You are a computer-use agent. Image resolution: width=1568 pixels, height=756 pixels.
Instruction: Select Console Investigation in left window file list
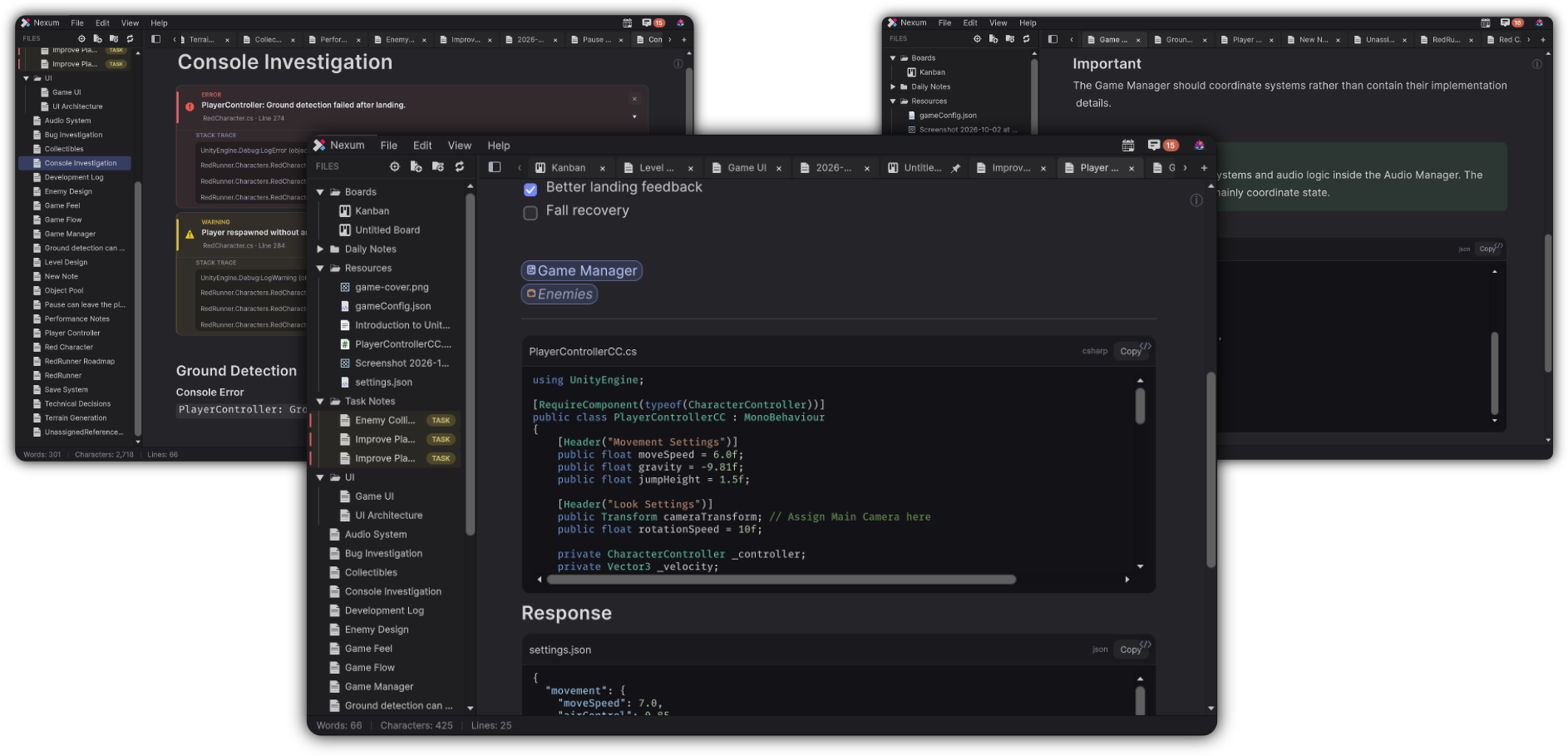(x=75, y=164)
